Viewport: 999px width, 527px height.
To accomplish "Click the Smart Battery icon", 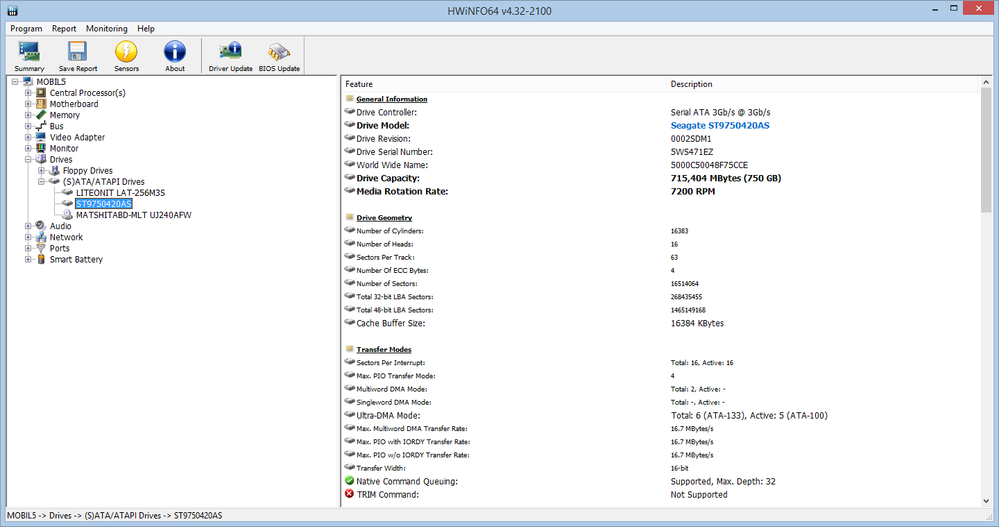I will (41, 259).
